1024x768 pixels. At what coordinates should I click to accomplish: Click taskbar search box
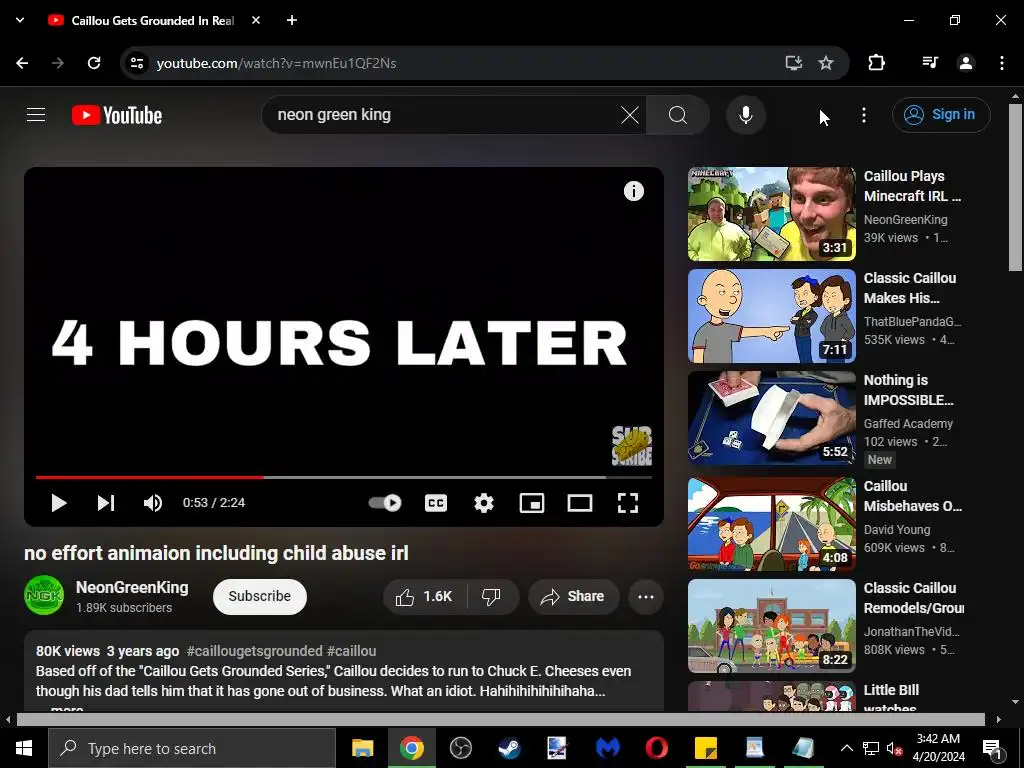192,748
